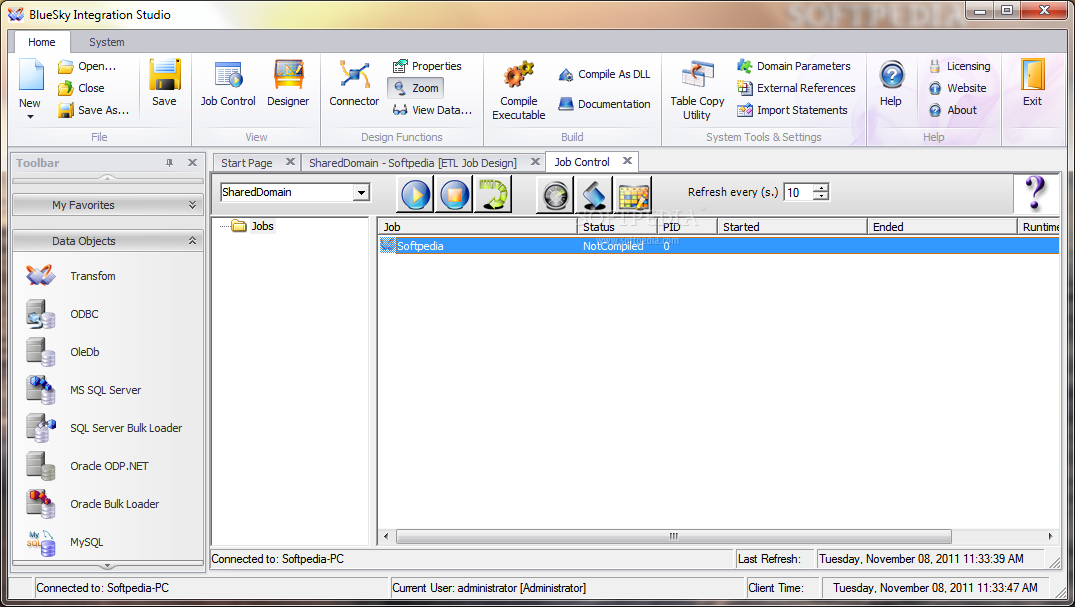
Task: Select the Connector design tool
Action: tap(354, 83)
